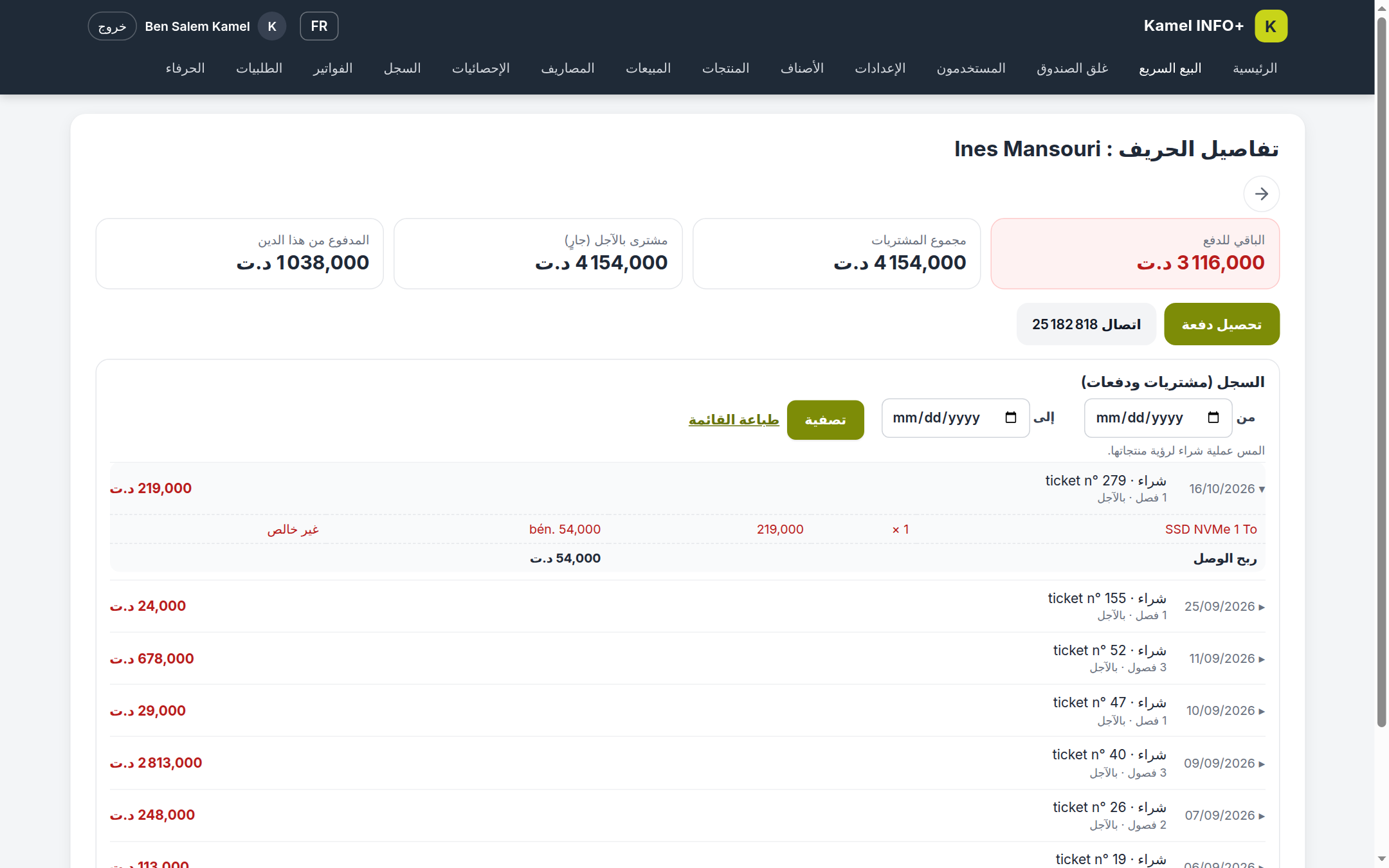This screenshot has width=1389, height=868.
Task: Open the السجل menu item
Action: [402, 68]
